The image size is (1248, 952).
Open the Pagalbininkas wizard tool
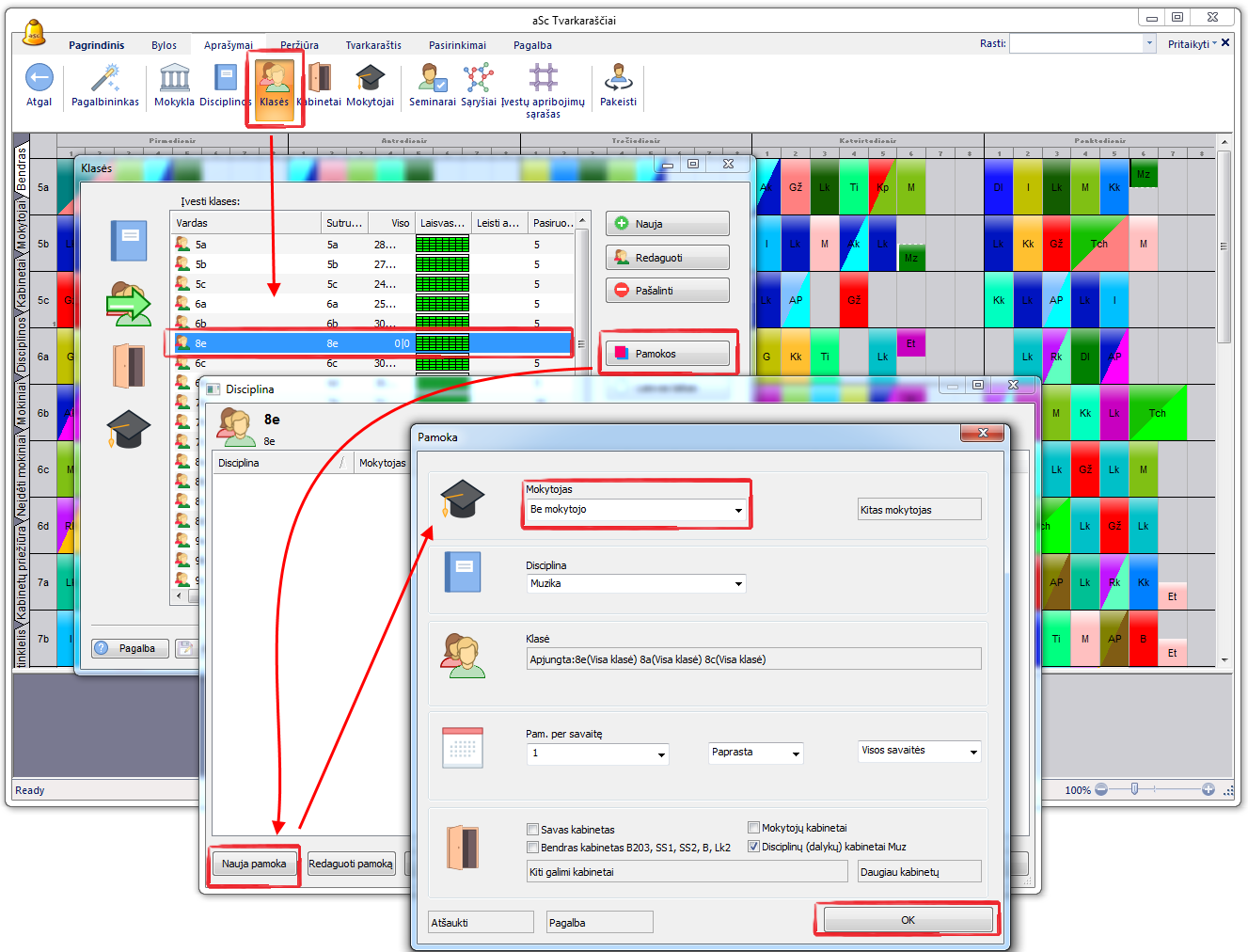pyautogui.click(x=104, y=79)
